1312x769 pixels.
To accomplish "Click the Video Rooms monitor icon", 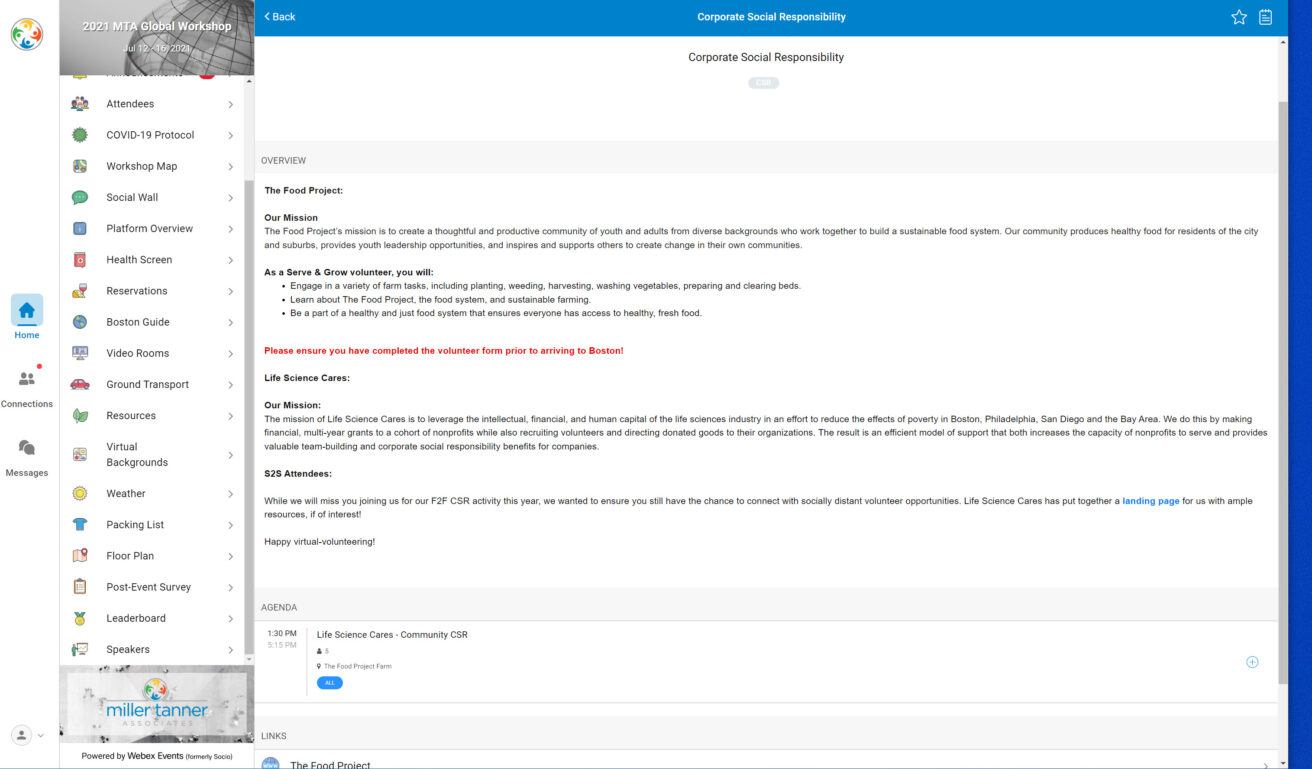I will 80,353.
